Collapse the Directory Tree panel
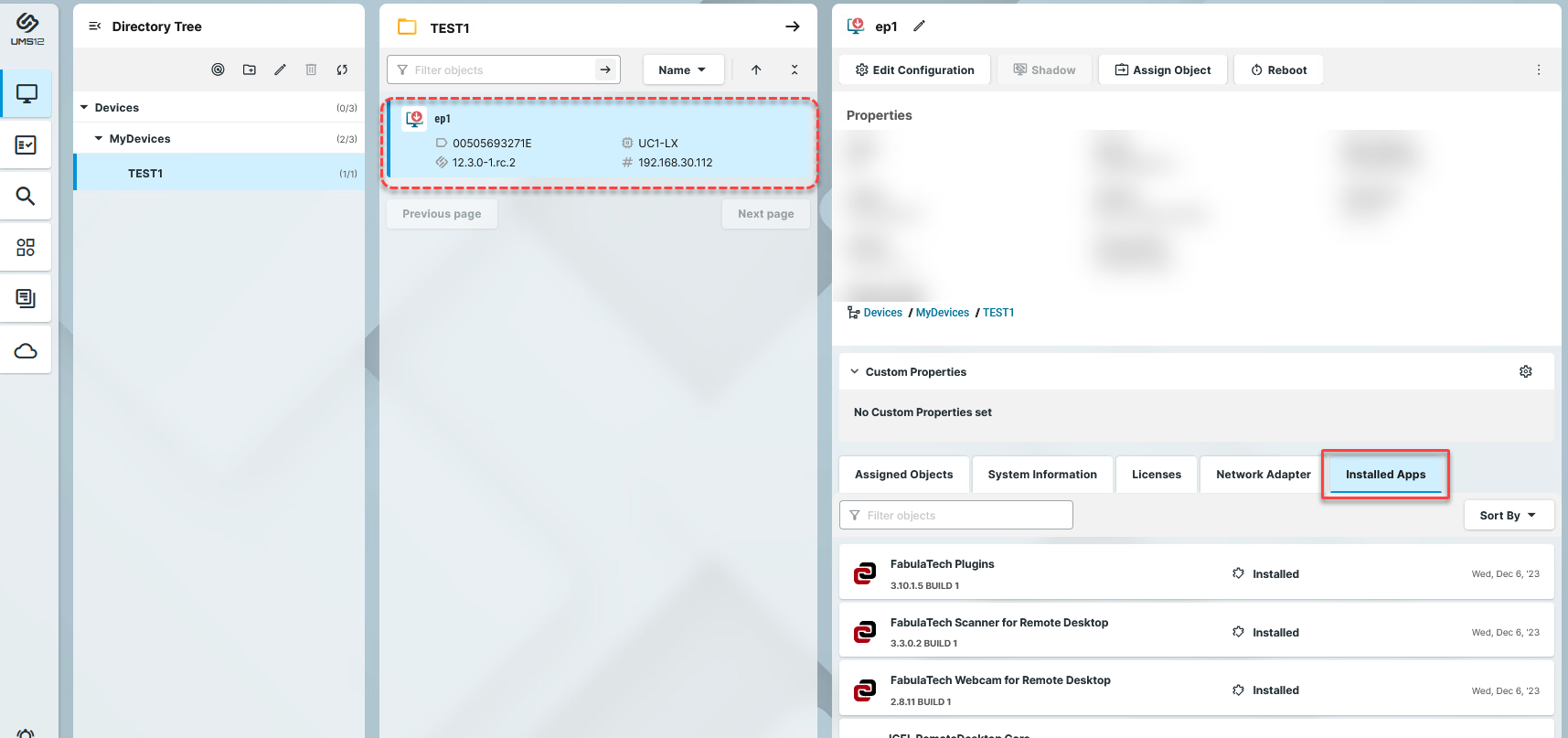 [x=94, y=27]
